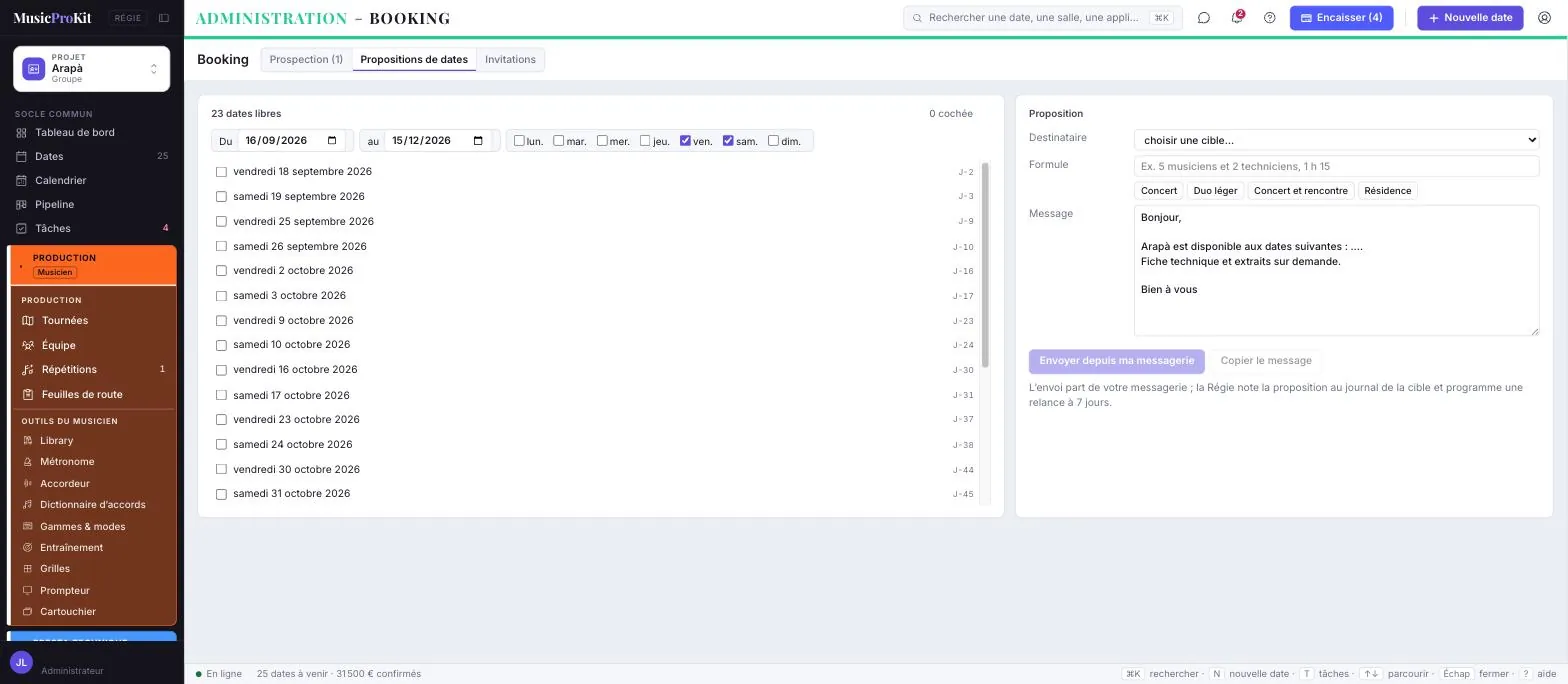Screen dimensions: 1568x684
Task: Click the Prompteur icon
Action: pyautogui.click(x=28, y=591)
